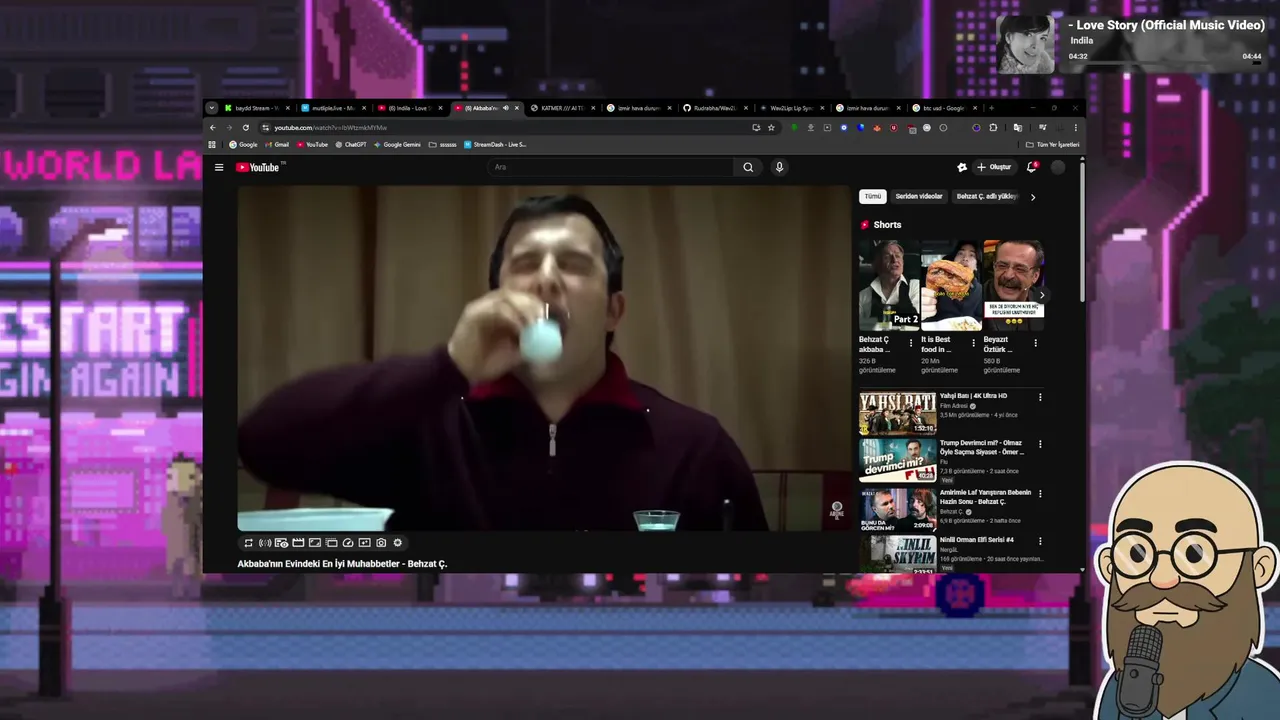Open extension settings gear under player
Screen dimensions: 1280x720
click(x=398, y=543)
